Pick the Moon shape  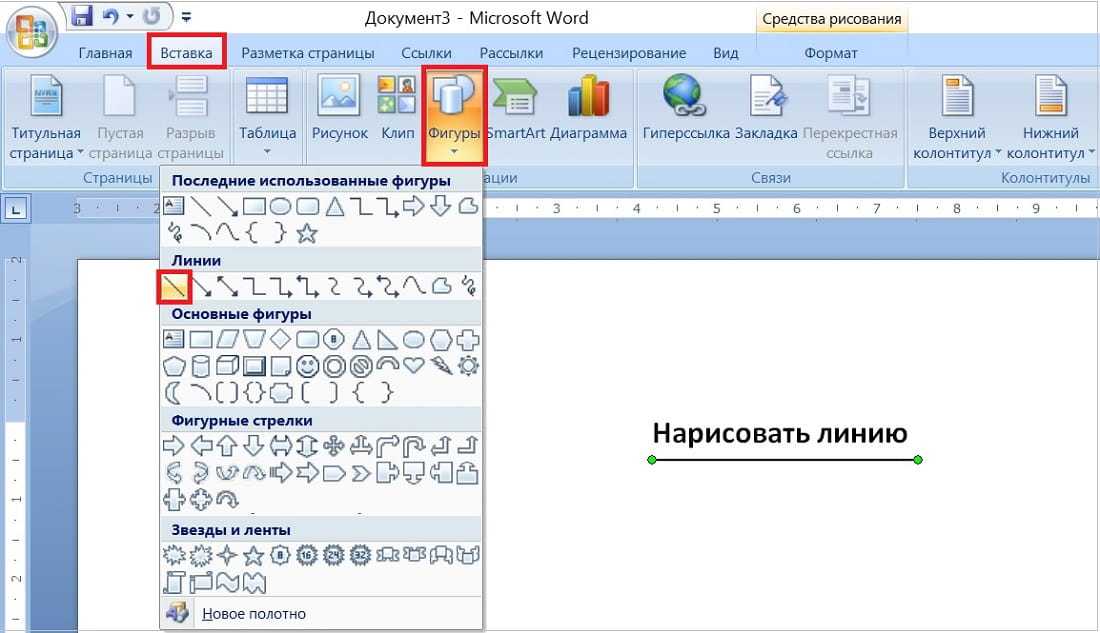pos(173,392)
